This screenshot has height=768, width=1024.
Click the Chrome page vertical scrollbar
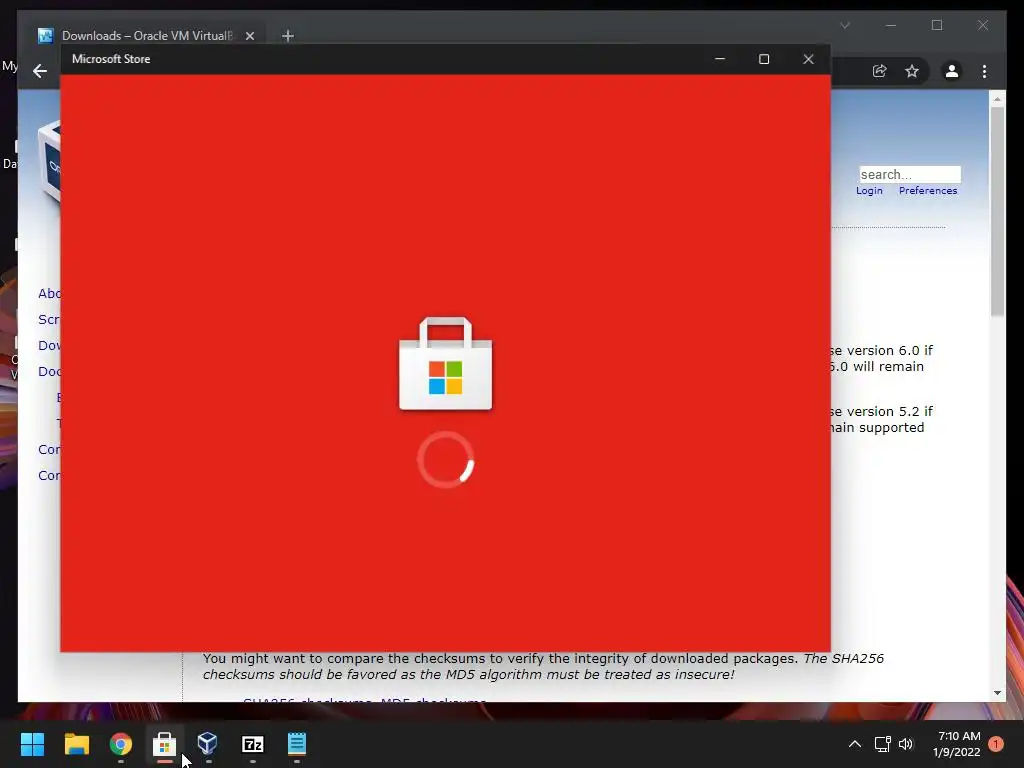(997, 212)
